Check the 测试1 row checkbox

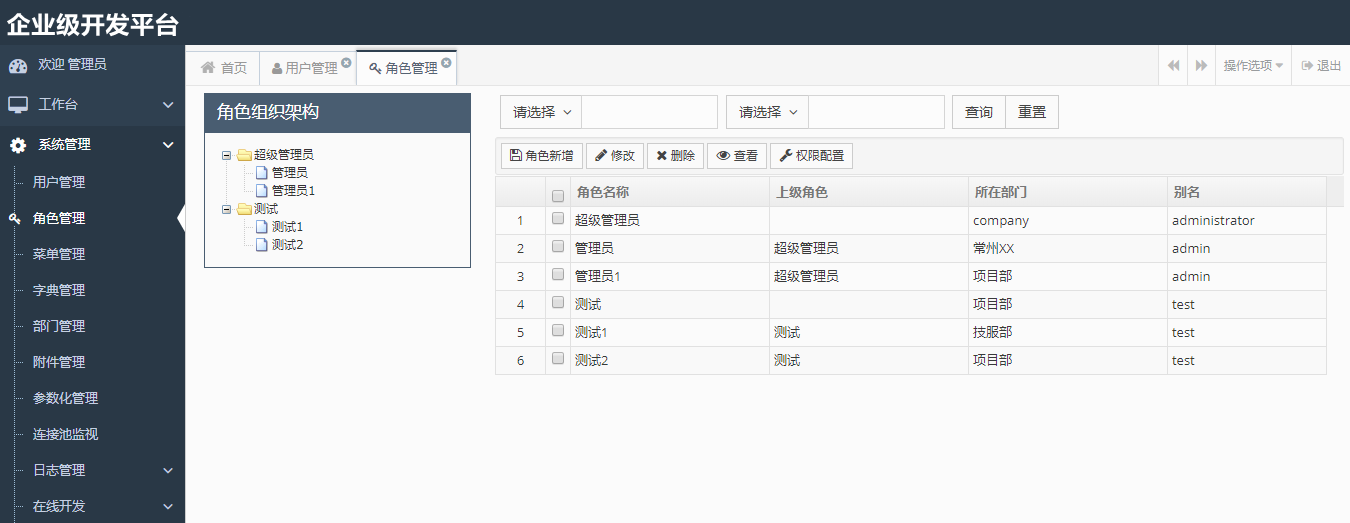(558, 331)
